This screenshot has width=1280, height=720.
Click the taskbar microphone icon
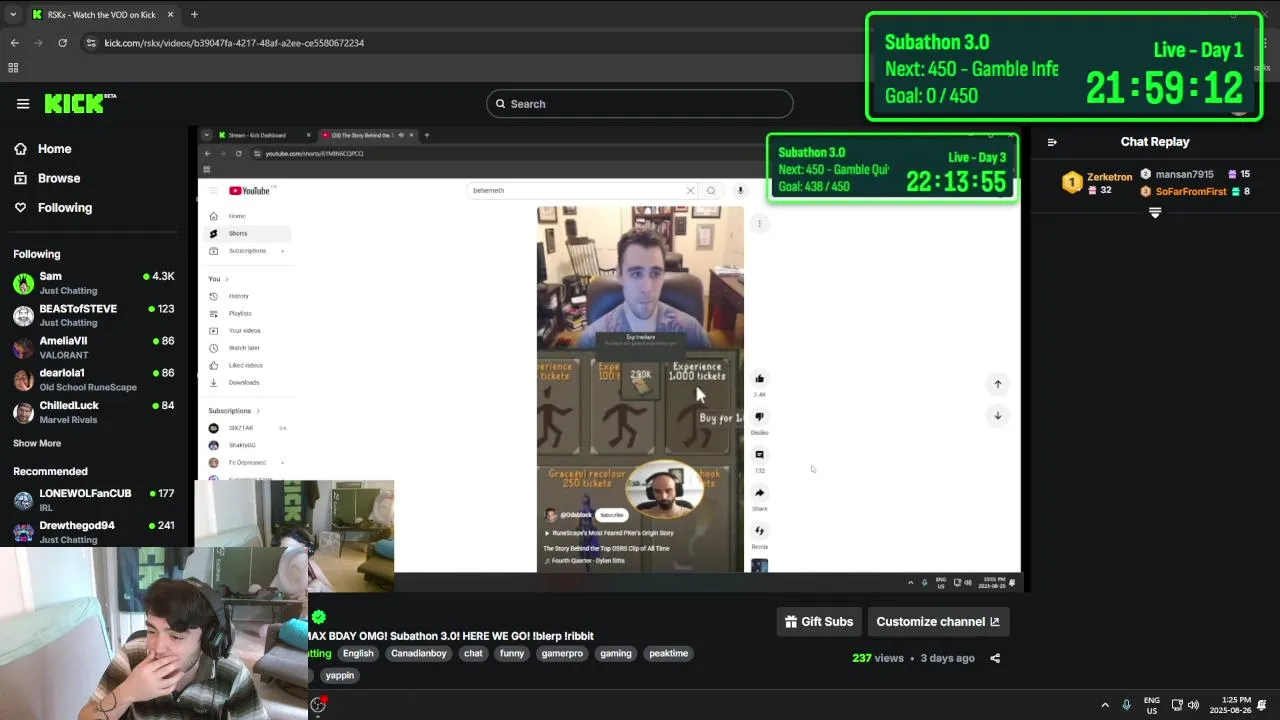point(1126,705)
